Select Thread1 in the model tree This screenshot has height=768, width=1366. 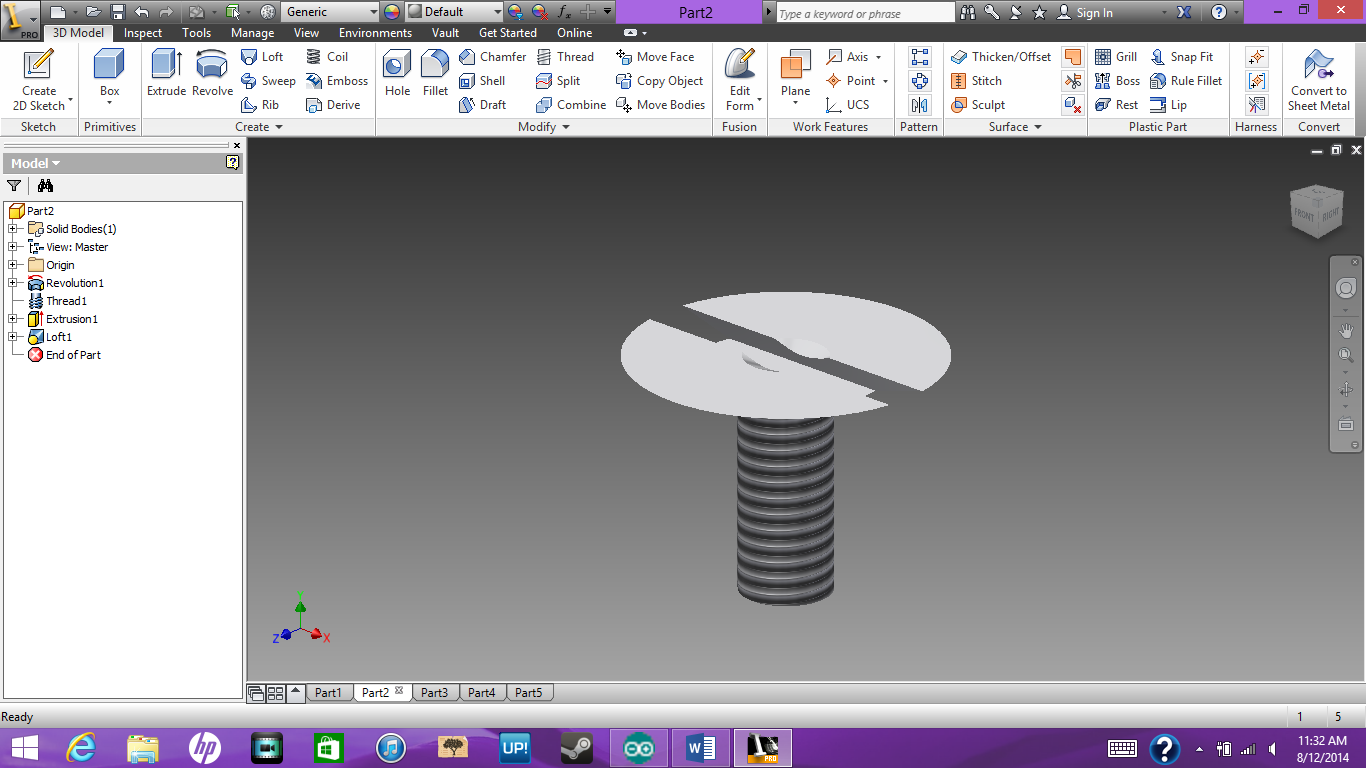coord(66,301)
